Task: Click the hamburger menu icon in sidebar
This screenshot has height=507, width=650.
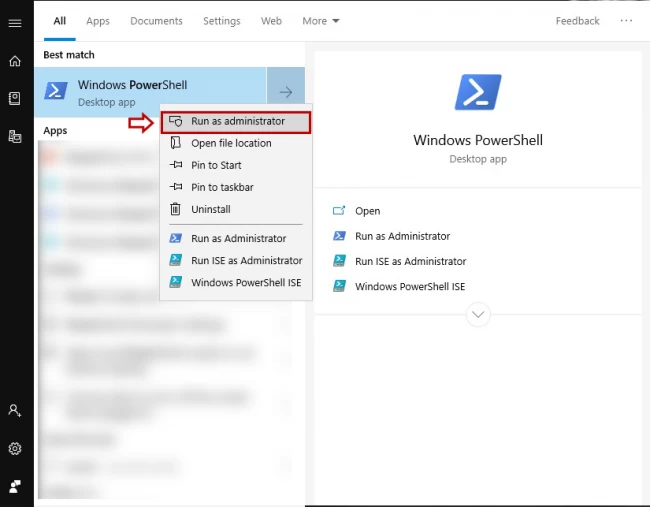Action: (15, 23)
